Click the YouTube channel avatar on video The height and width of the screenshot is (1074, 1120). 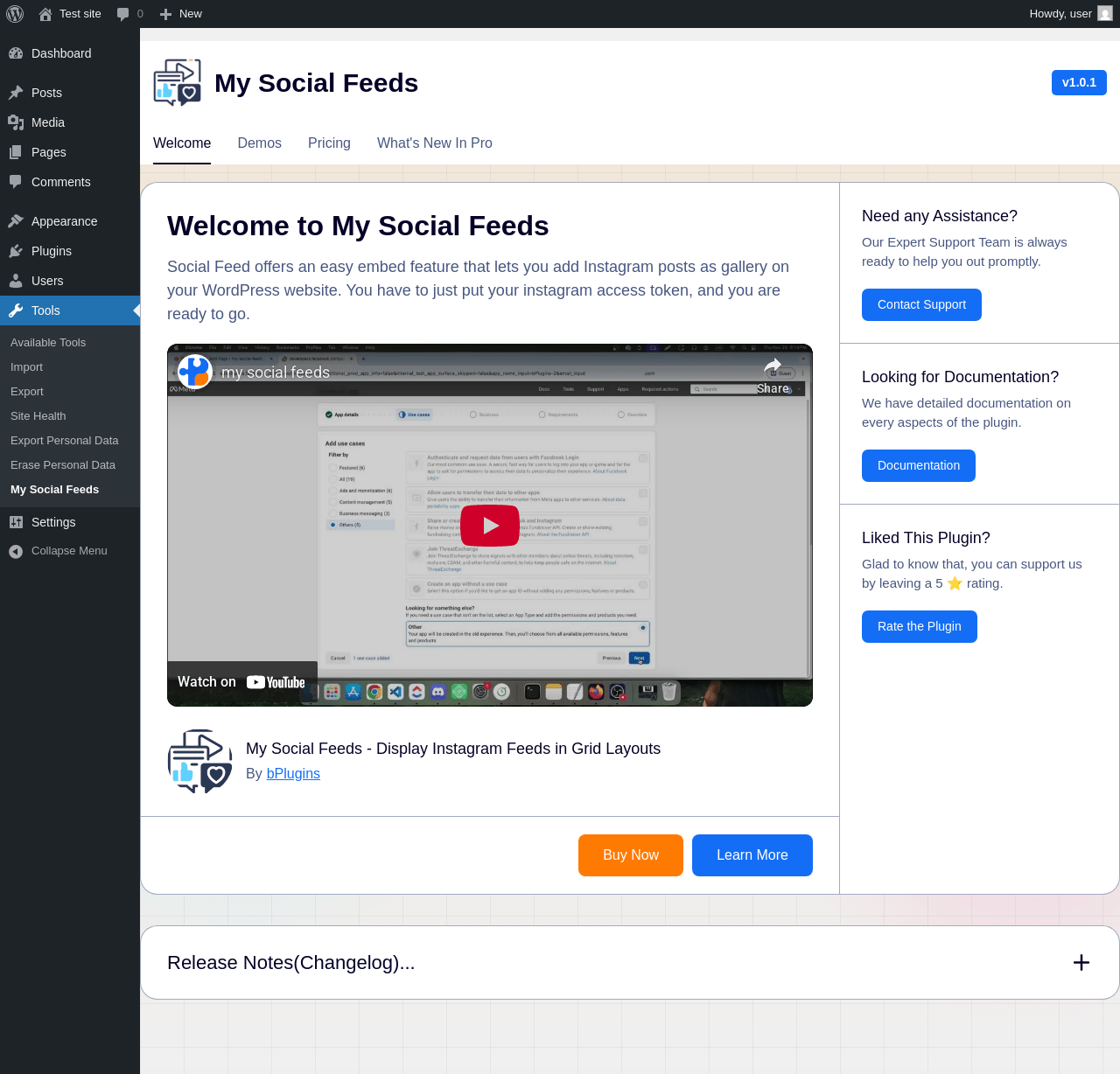[x=195, y=373]
